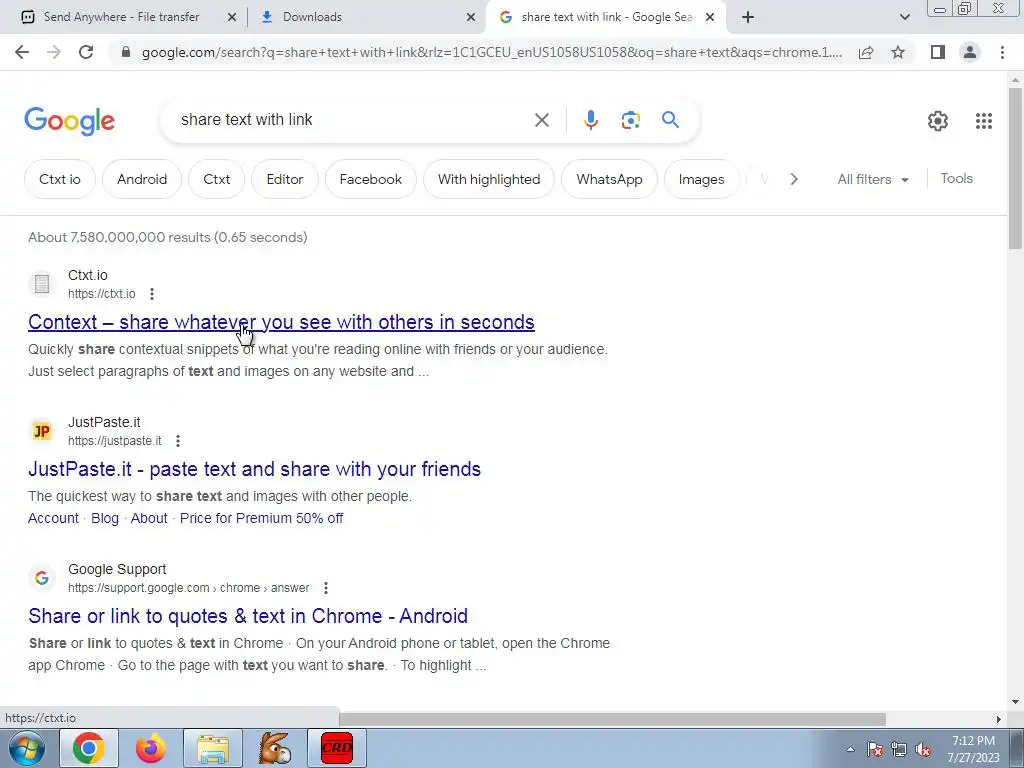This screenshot has height=768, width=1024.
Task: Open Chrome's three-dot menu
Action: (1002, 52)
